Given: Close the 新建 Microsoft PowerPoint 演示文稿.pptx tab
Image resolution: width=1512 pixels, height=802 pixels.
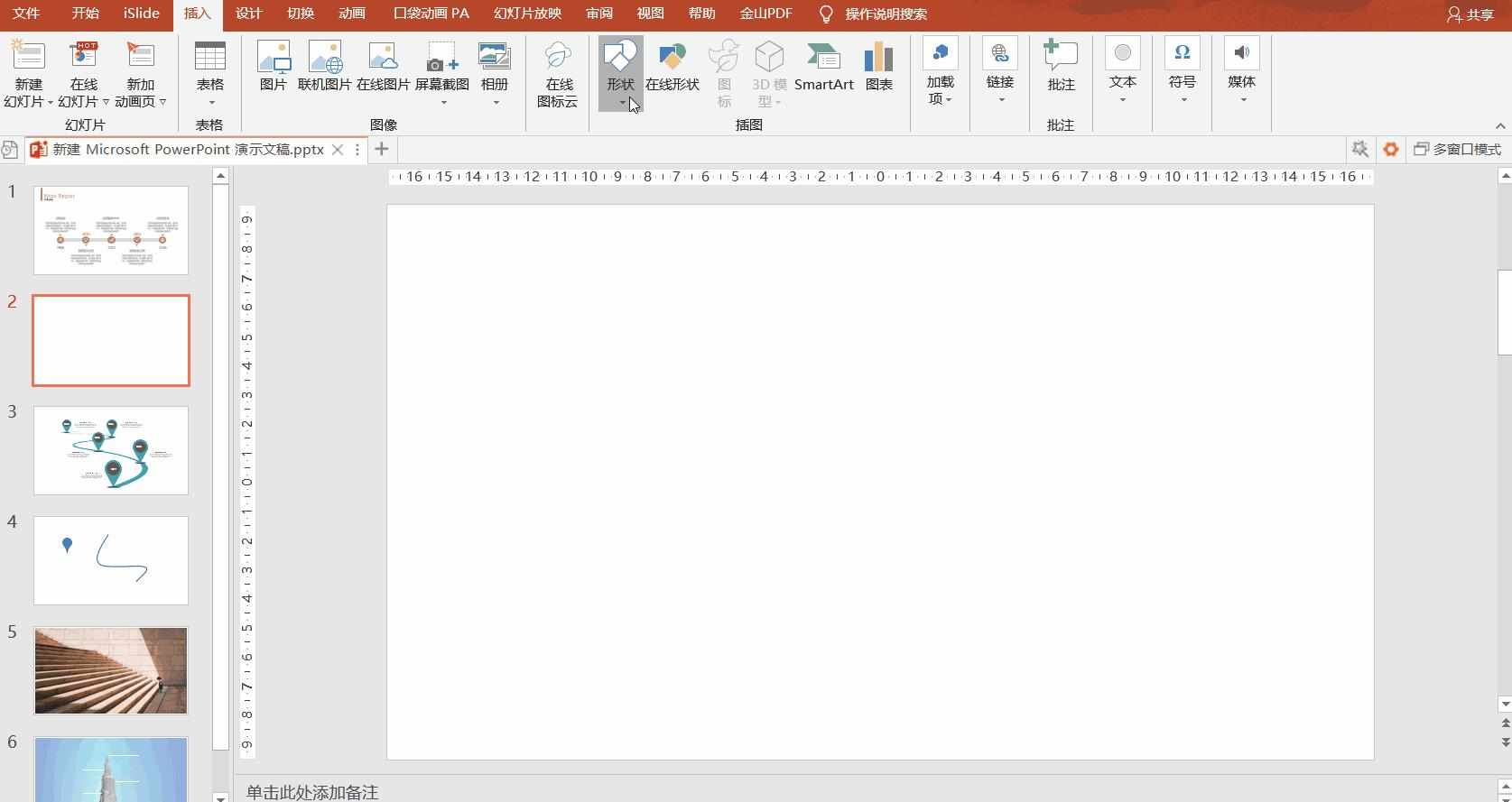Looking at the screenshot, I should coord(338,150).
